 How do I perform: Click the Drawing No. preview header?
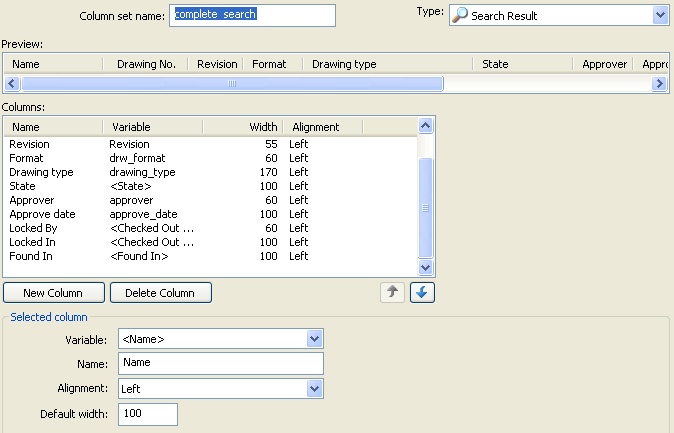pos(146,64)
